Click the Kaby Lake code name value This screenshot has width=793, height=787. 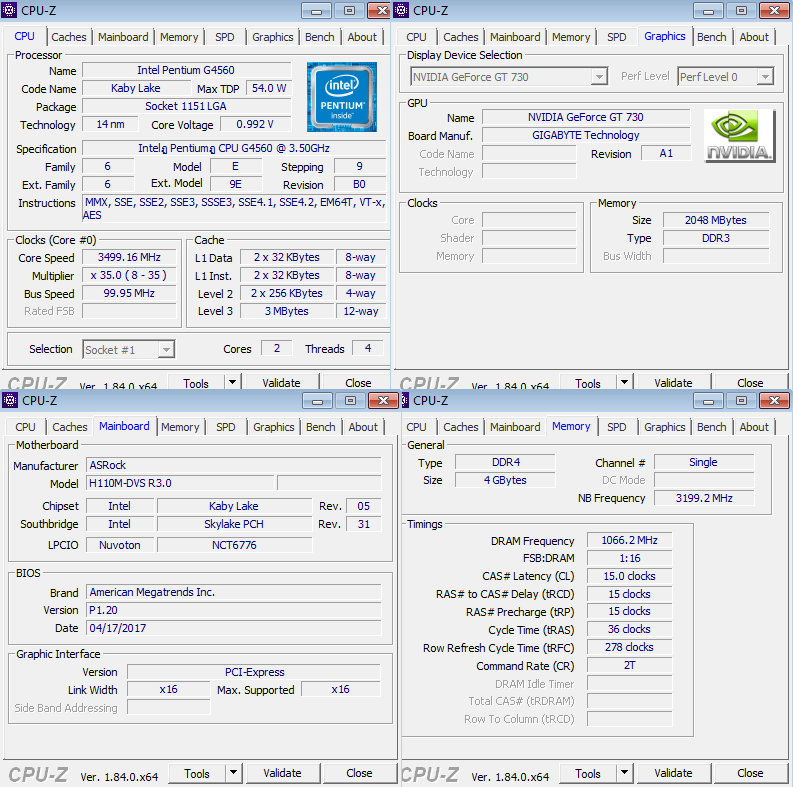coord(136,88)
